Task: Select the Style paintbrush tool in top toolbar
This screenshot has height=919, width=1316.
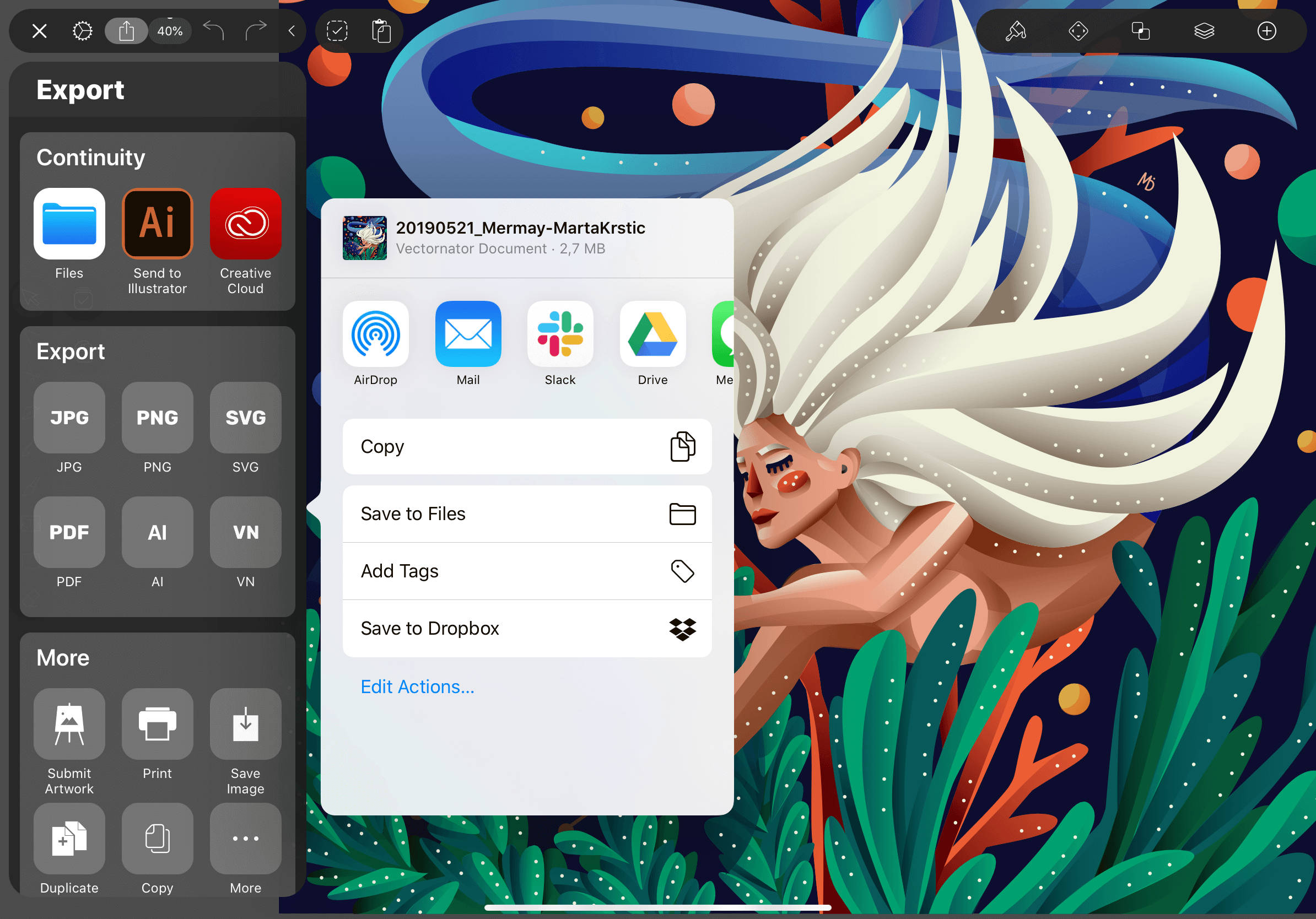Action: (1015, 31)
